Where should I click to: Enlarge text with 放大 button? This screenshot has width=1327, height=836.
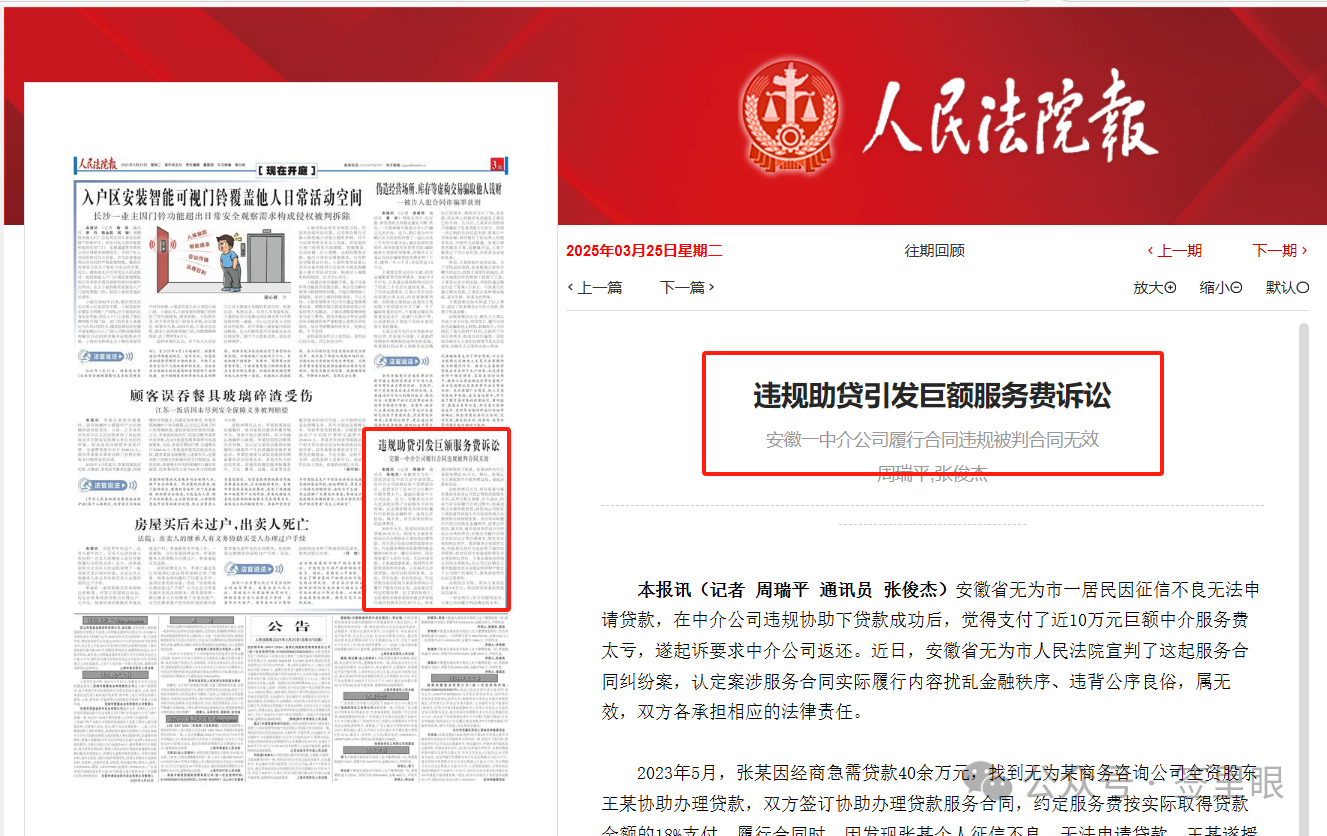[x=1154, y=287]
